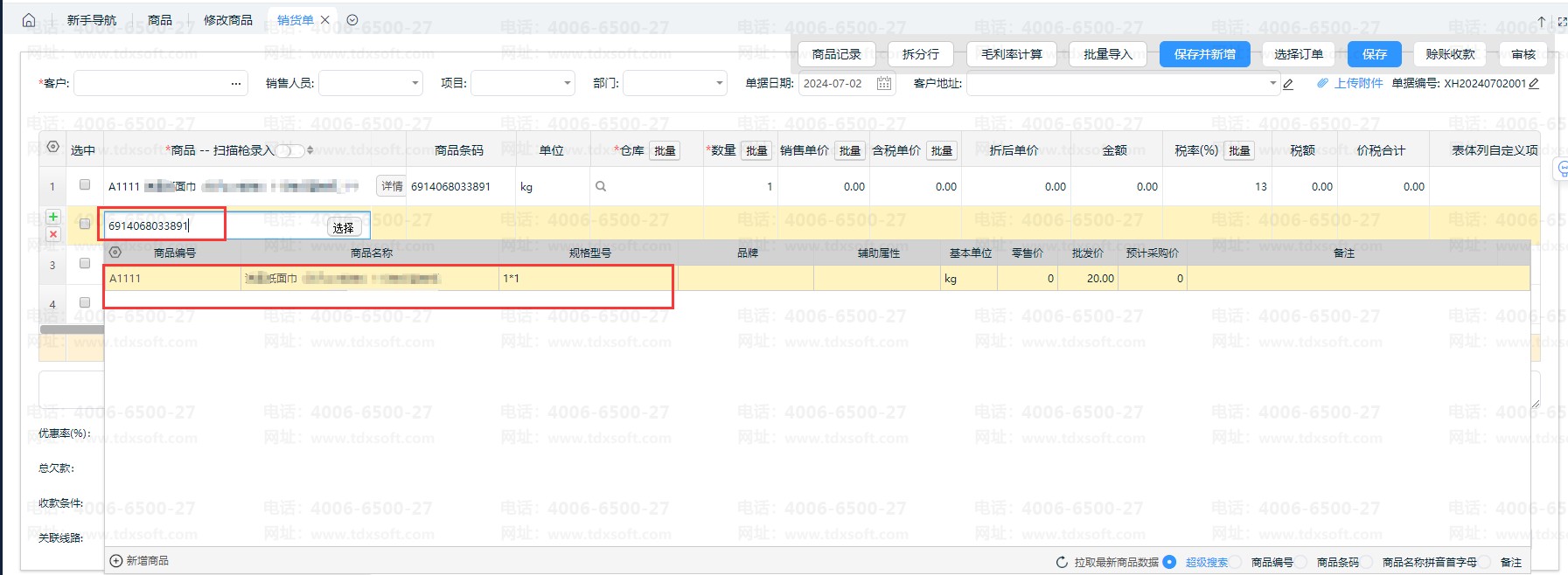Click the home icon in tab bar
The image size is (1568, 575).
(x=29, y=20)
